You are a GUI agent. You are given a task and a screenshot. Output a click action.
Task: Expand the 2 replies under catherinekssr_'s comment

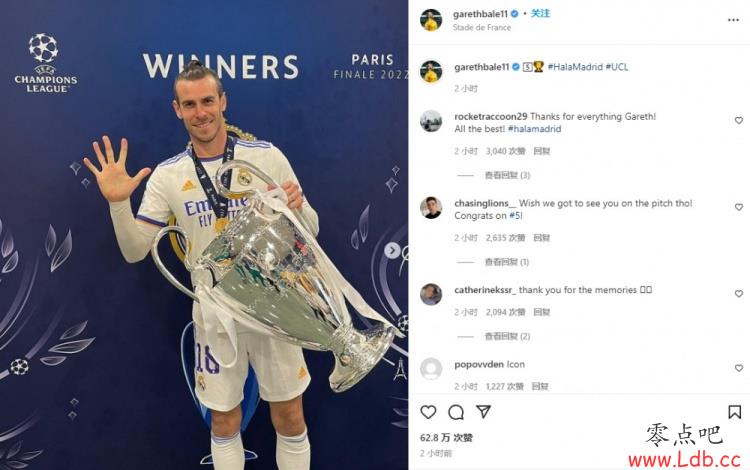(x=507, y=337)
